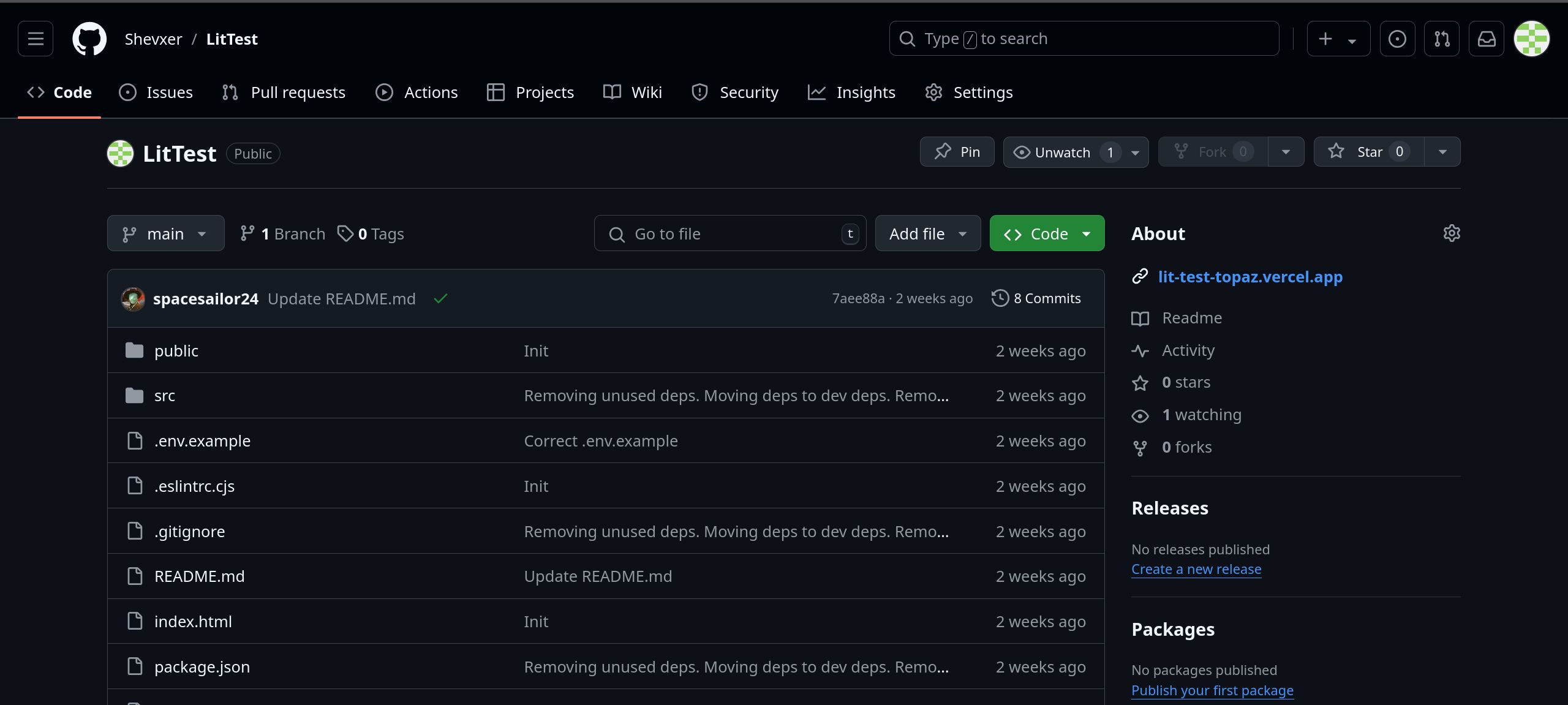The height and width of the screenshot is (705, 1568).
Task: Open lit-test-topaz.vercel.app link
Action: click(1250, 277)
